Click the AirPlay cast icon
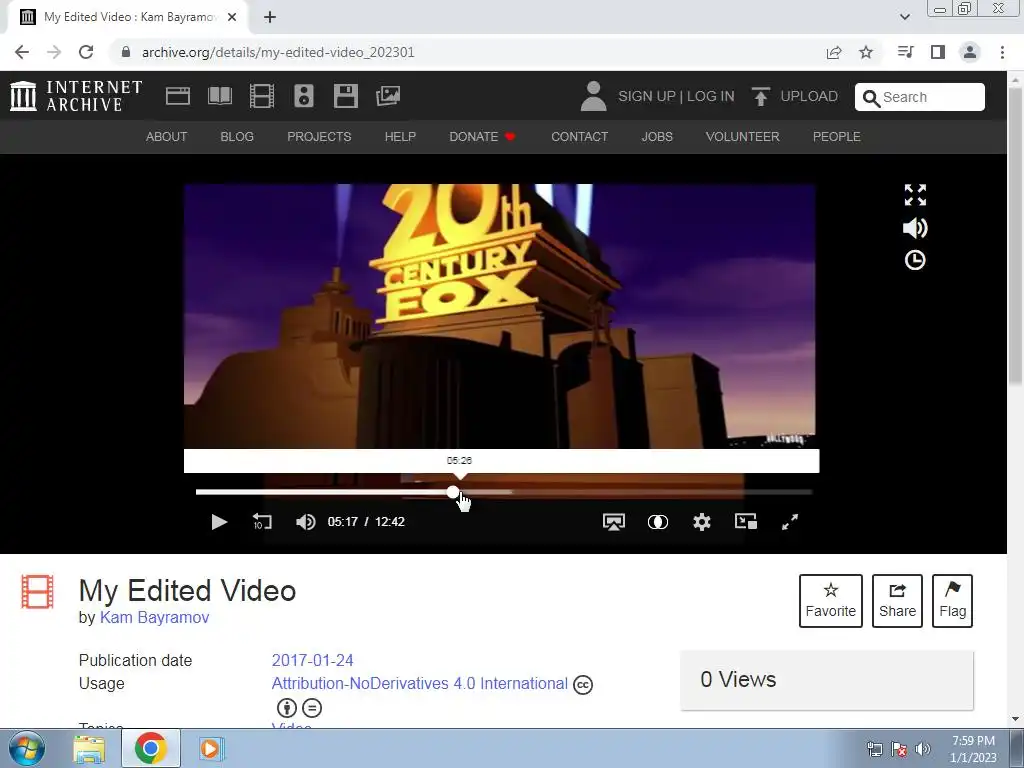The height and width of the screenshot is (768, 1024). (x=613, y=522)
